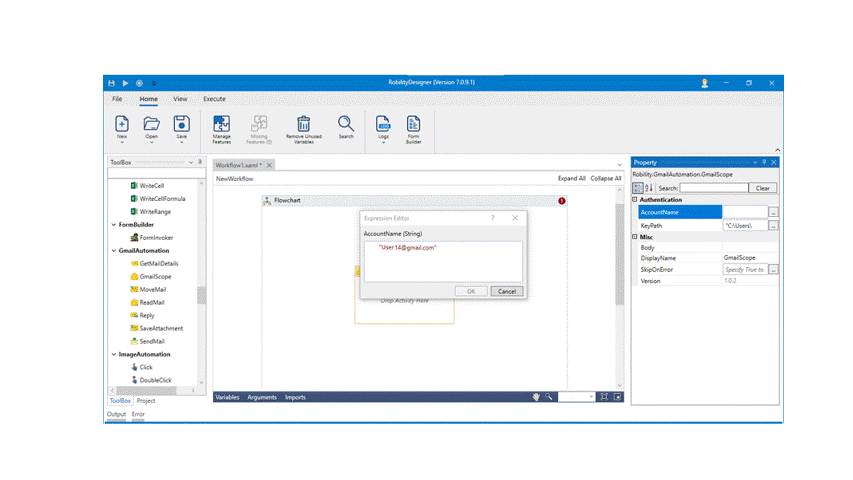Click the fit to screen icon
853x480 pixels.
pyautogui.click(x=604, y=397)
